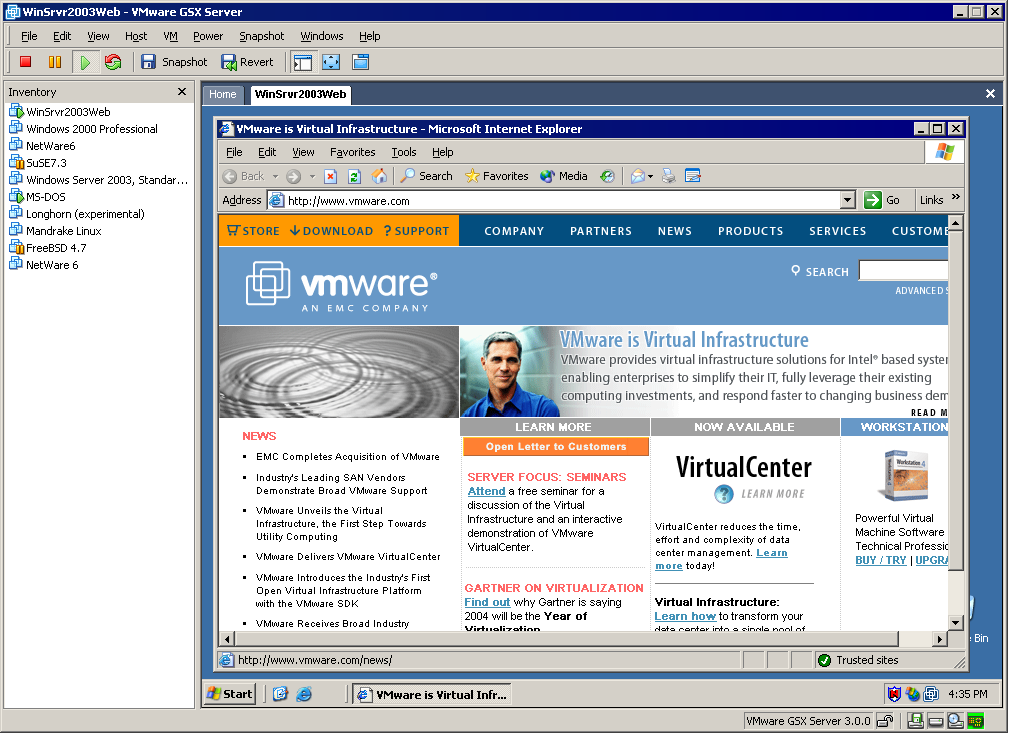Click the orange Suspend button
This screenshot has height=734, width=1014.
pyautogui.click(x=55, y=62)
